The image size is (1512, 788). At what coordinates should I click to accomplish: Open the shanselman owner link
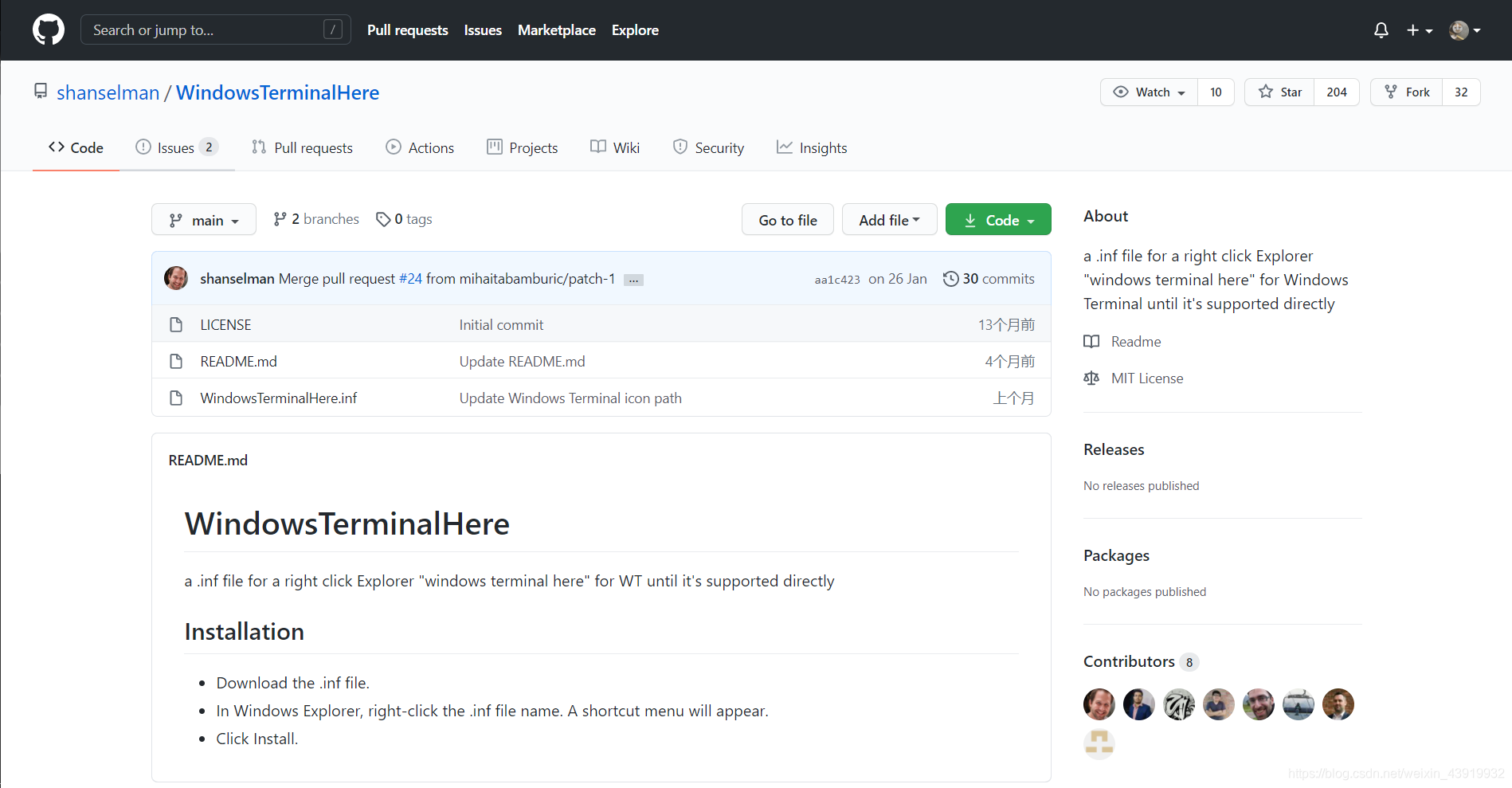[108, 92]
